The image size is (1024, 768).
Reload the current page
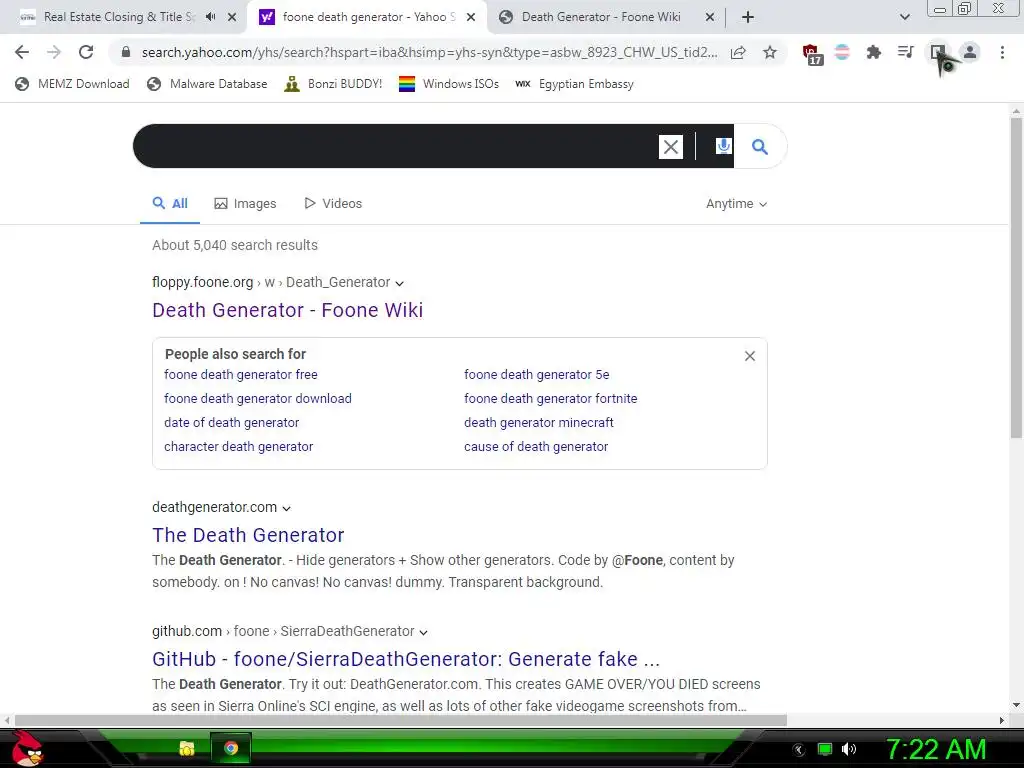click(86, 52)
